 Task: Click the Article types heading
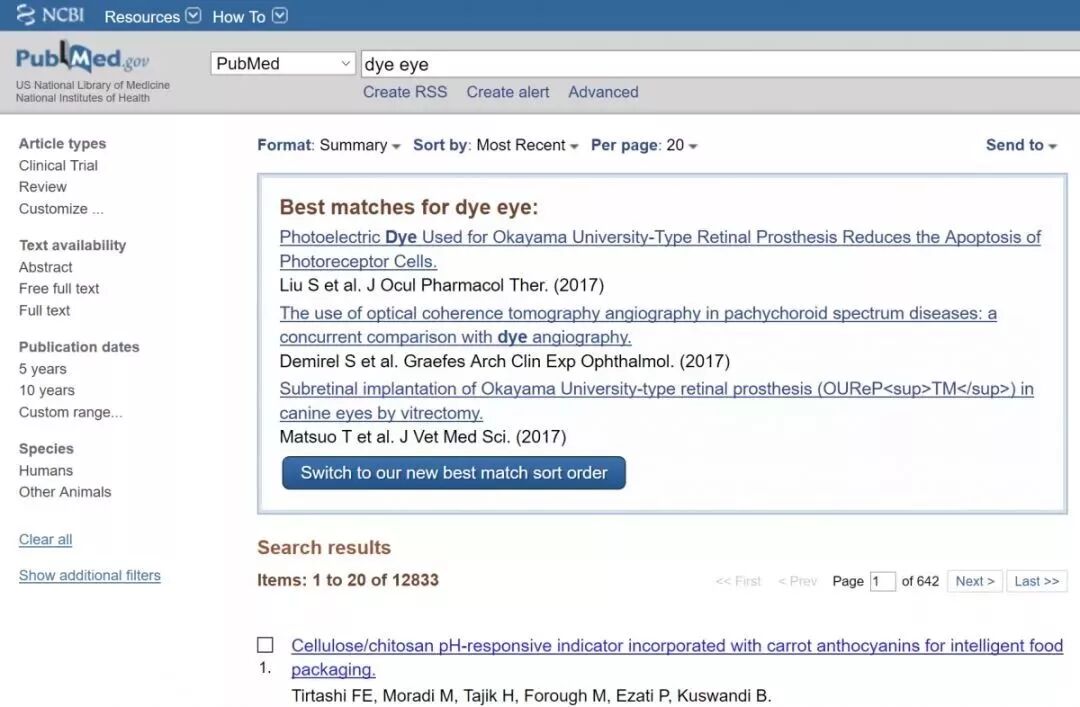(x=63, y=143)
